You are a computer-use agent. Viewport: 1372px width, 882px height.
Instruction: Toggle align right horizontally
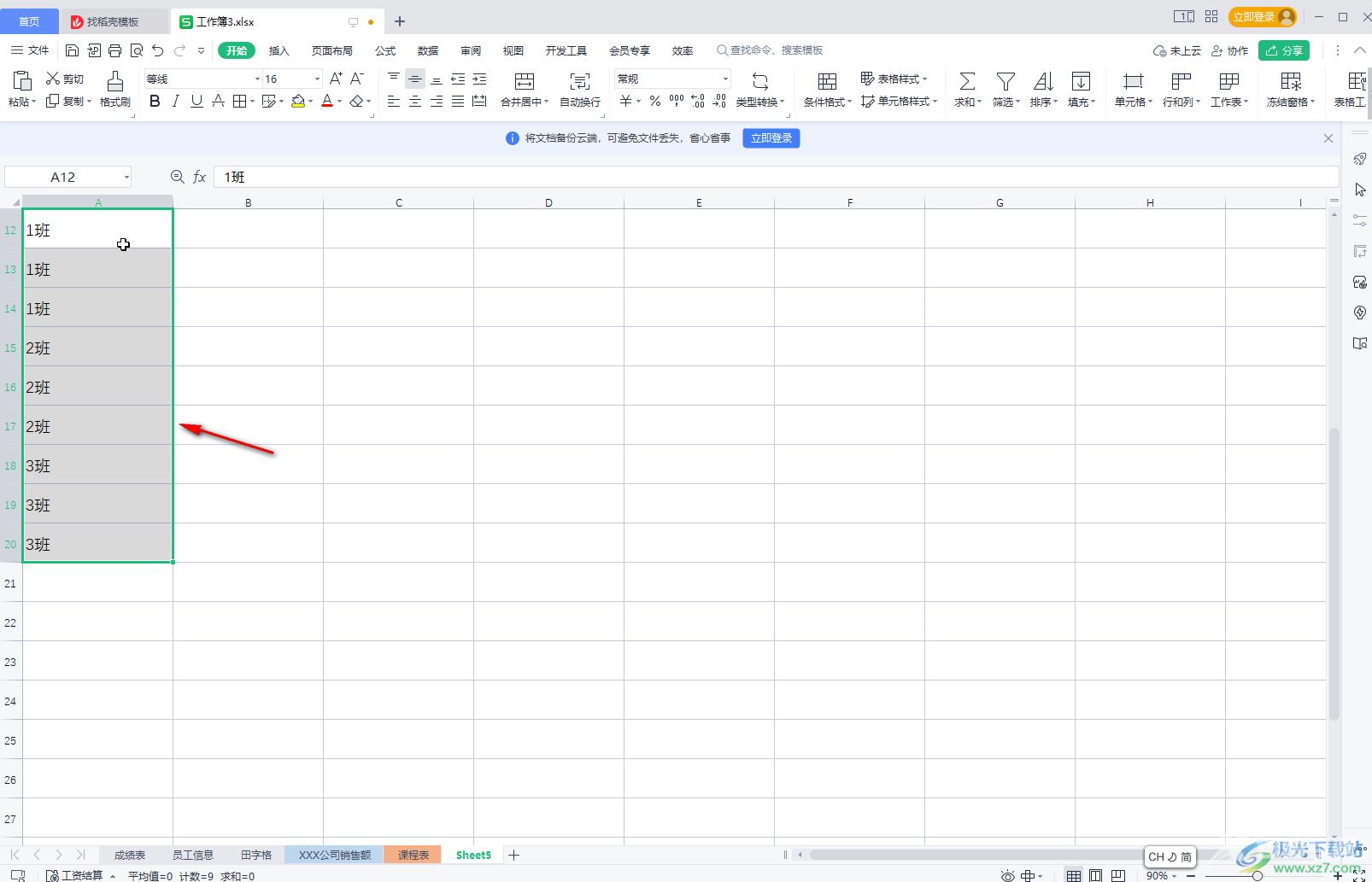pos(437,101)
